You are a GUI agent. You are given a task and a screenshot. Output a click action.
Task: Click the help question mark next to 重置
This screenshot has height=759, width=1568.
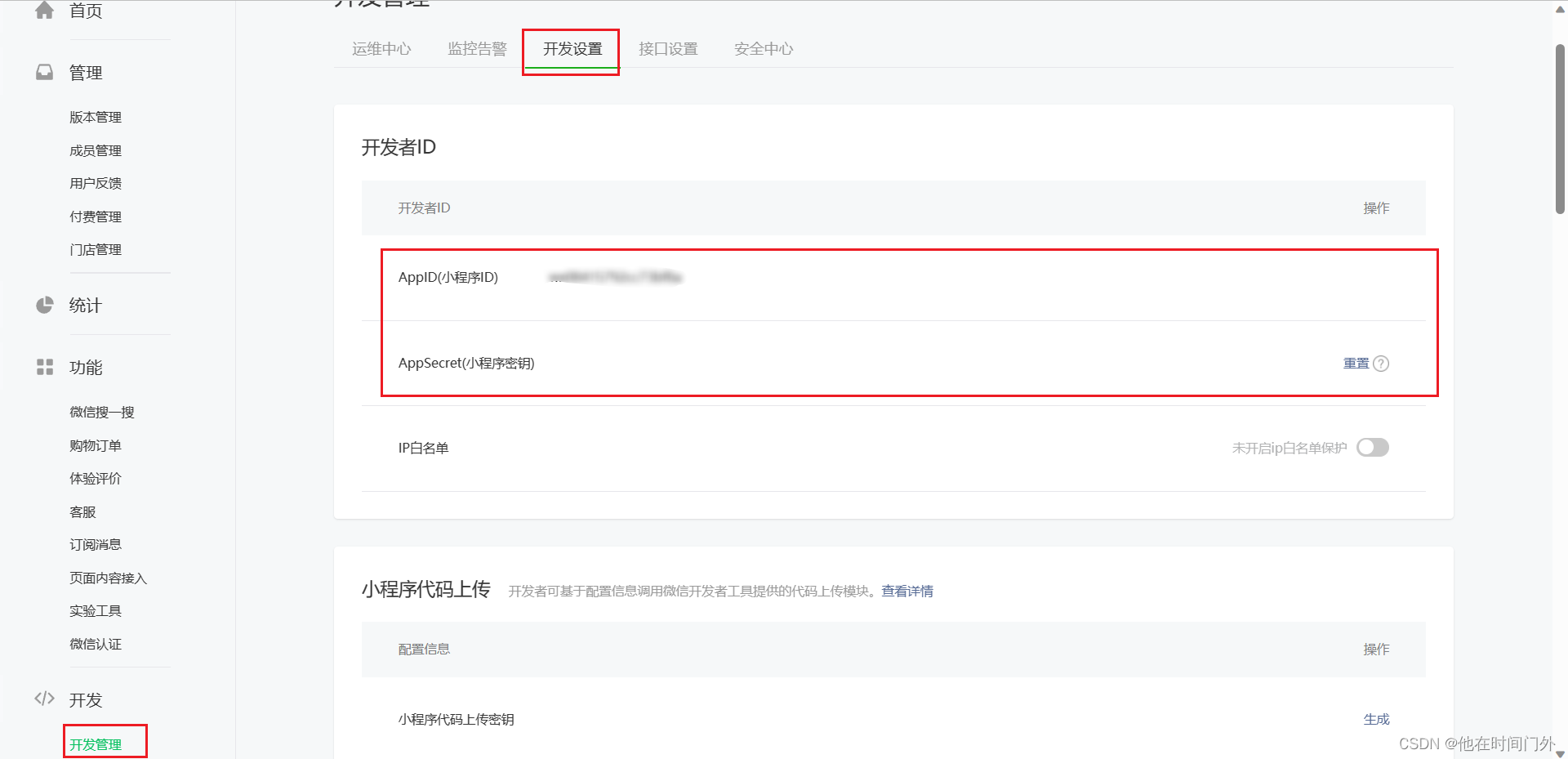1381,364
